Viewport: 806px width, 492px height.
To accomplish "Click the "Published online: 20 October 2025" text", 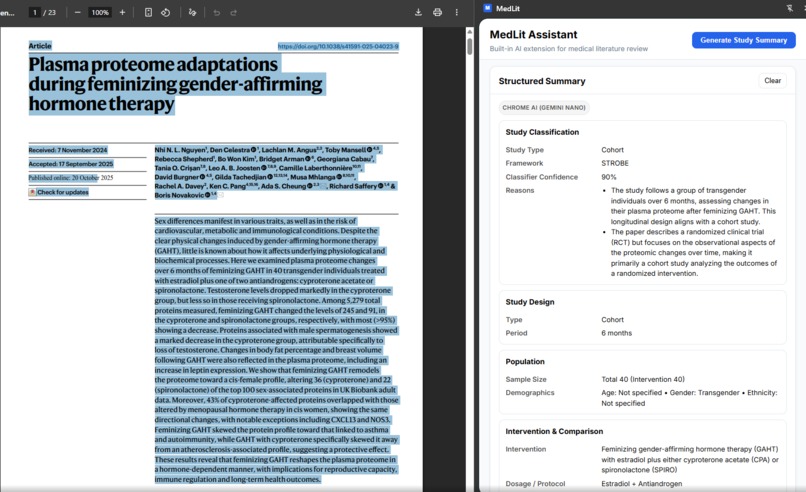I will pos(71,178).
